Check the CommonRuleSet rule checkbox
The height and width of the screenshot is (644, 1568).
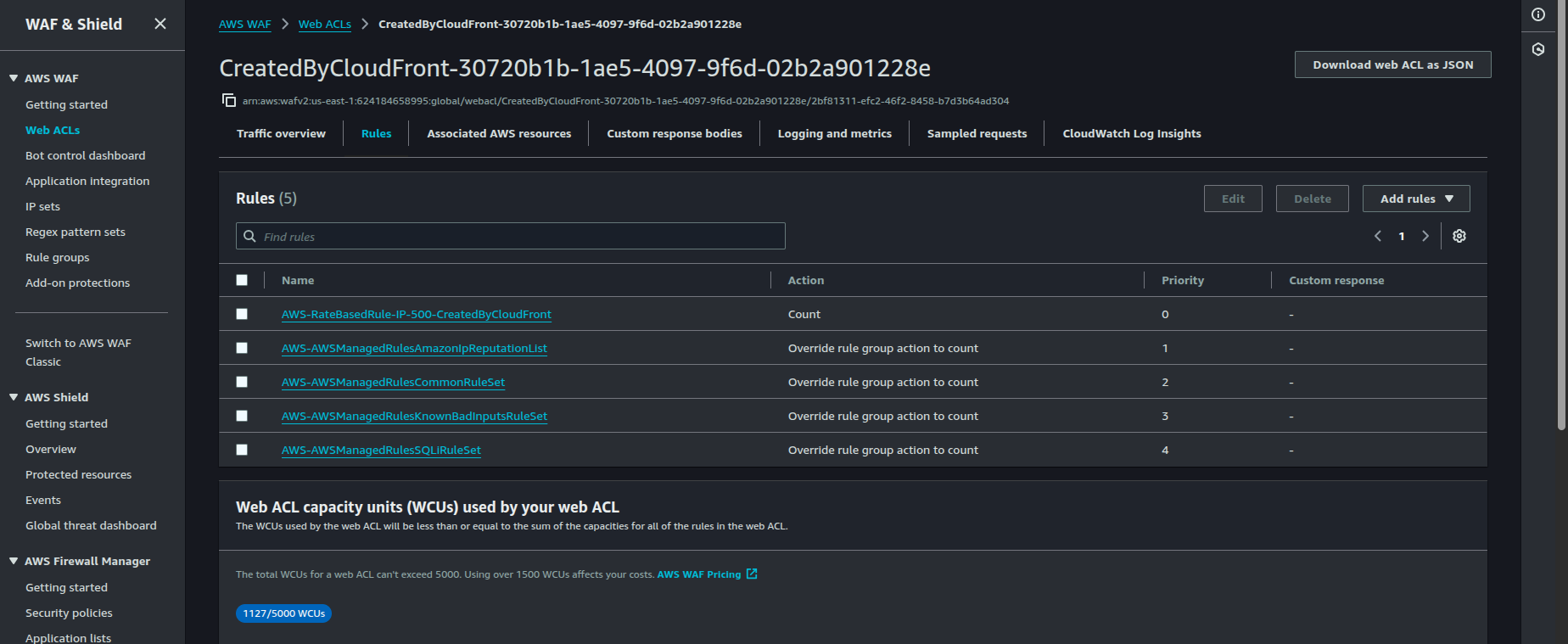pyautogui.click(x=242, y=382)
